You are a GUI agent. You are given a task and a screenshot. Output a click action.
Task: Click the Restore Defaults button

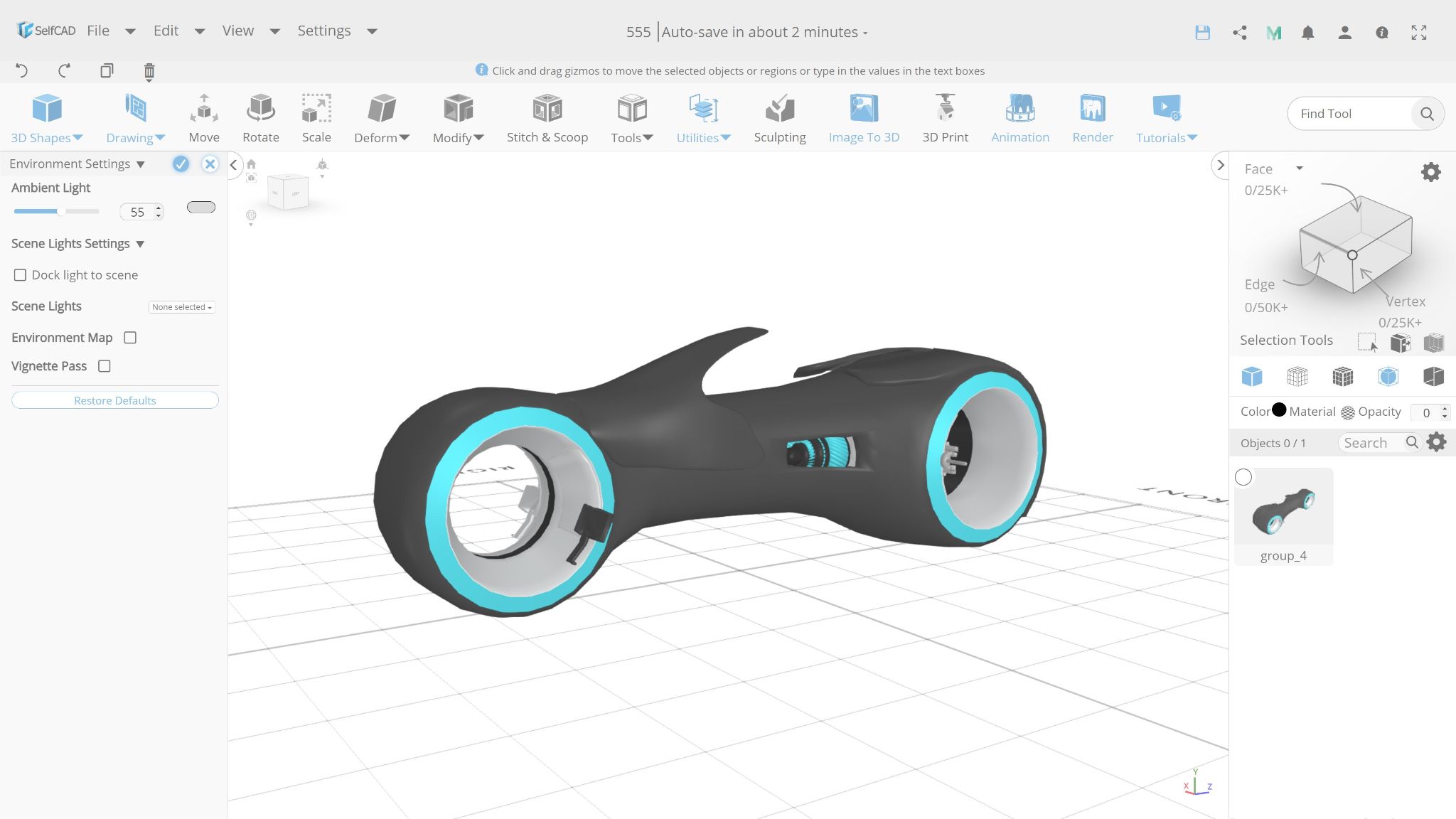tap(114, 400)
